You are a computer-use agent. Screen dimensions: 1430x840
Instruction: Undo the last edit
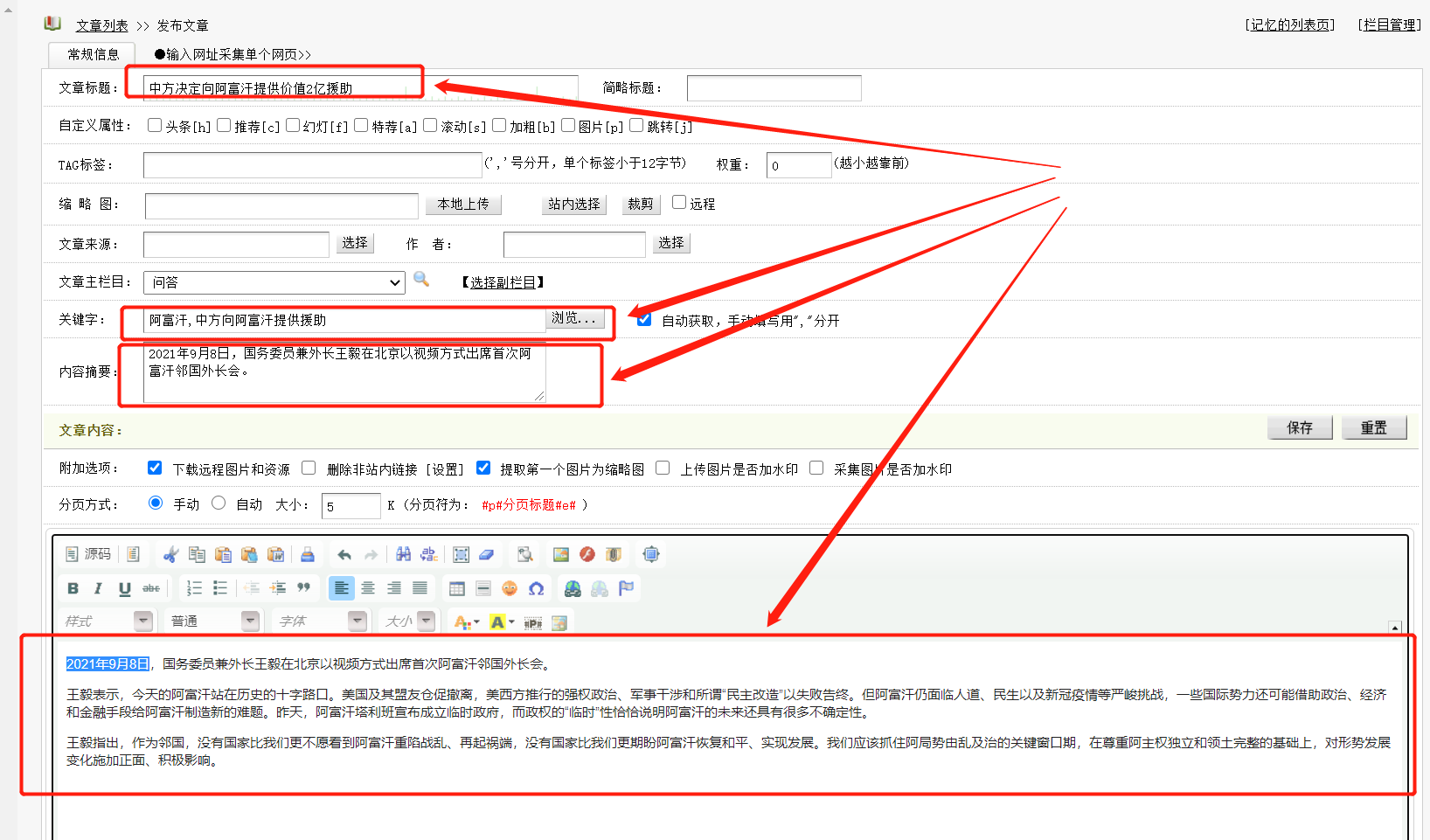click(344, 554)
